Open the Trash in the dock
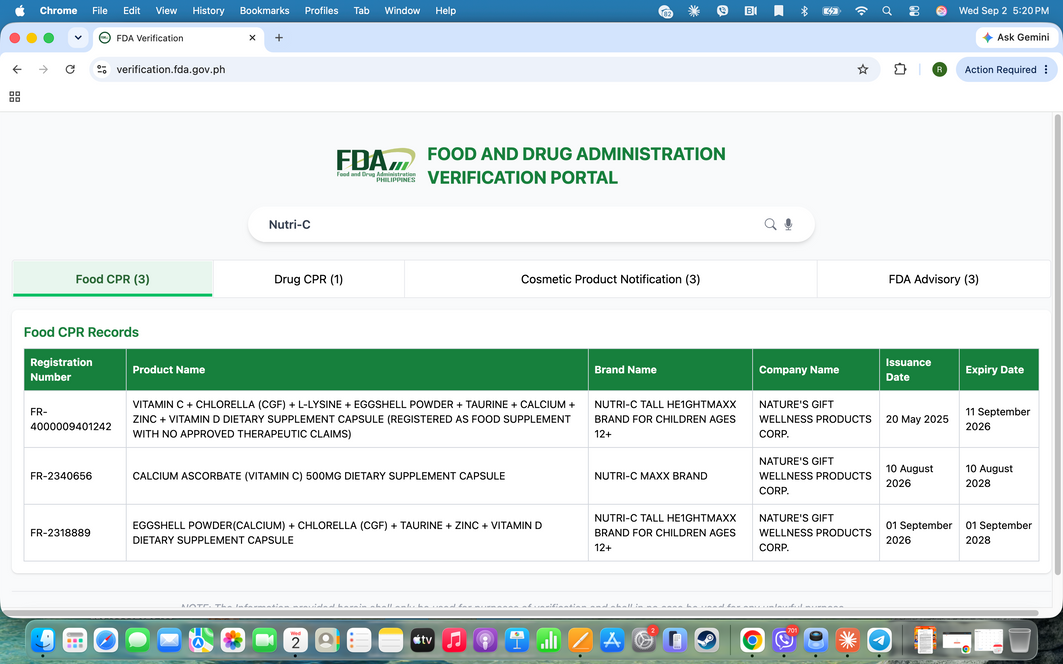The image size is (1063, 664). 1020,640
